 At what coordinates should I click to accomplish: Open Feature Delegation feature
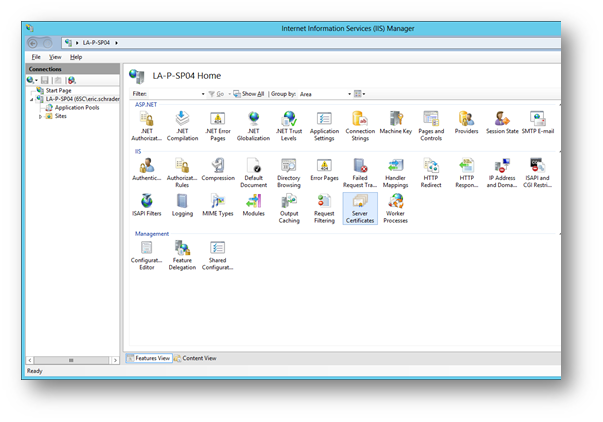point(182,255)
